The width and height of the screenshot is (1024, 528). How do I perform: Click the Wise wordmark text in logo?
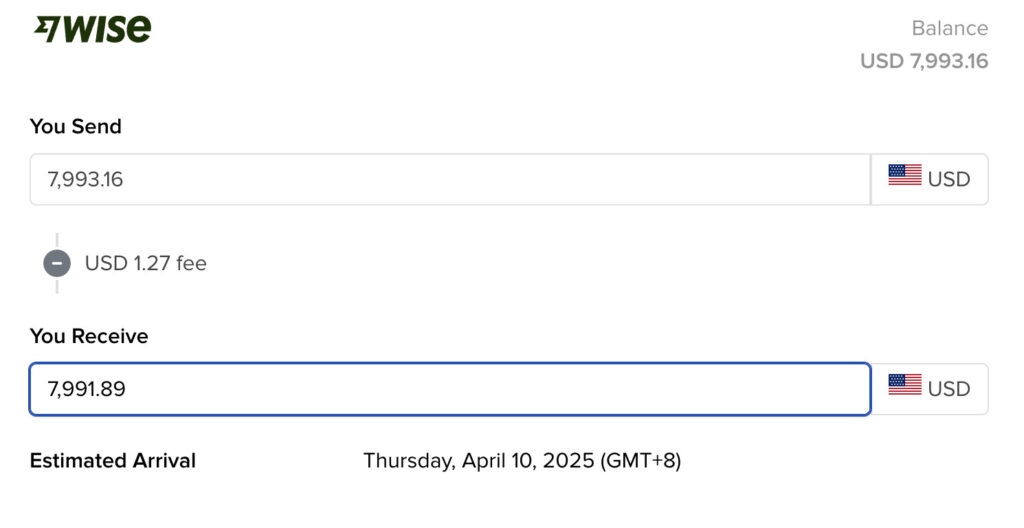(109, 29)
